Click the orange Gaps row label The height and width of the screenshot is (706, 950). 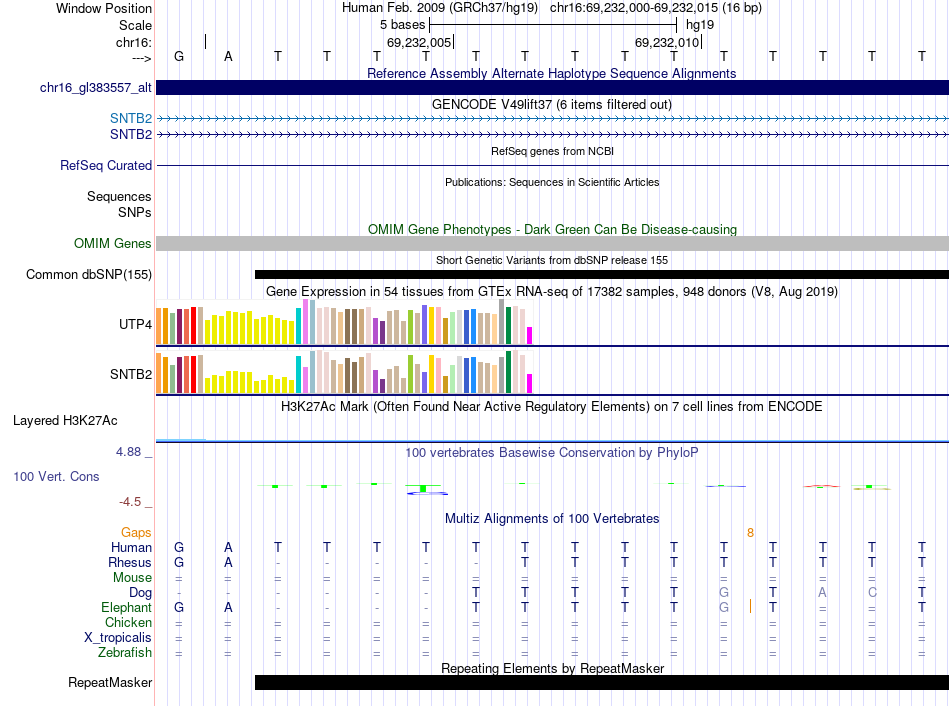click(x=136, y=533)
